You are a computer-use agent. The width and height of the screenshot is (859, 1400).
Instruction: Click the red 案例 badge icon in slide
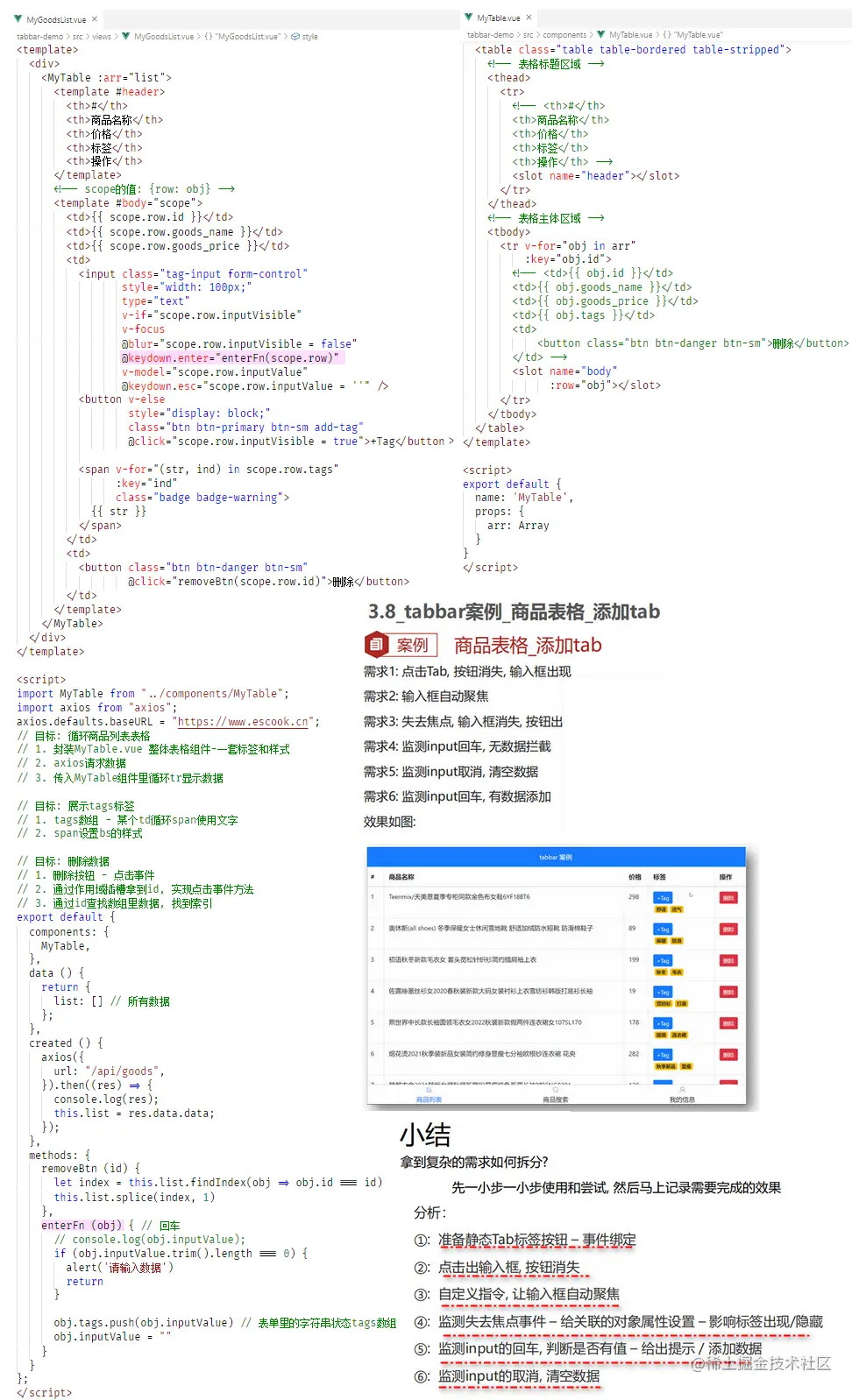376,645
